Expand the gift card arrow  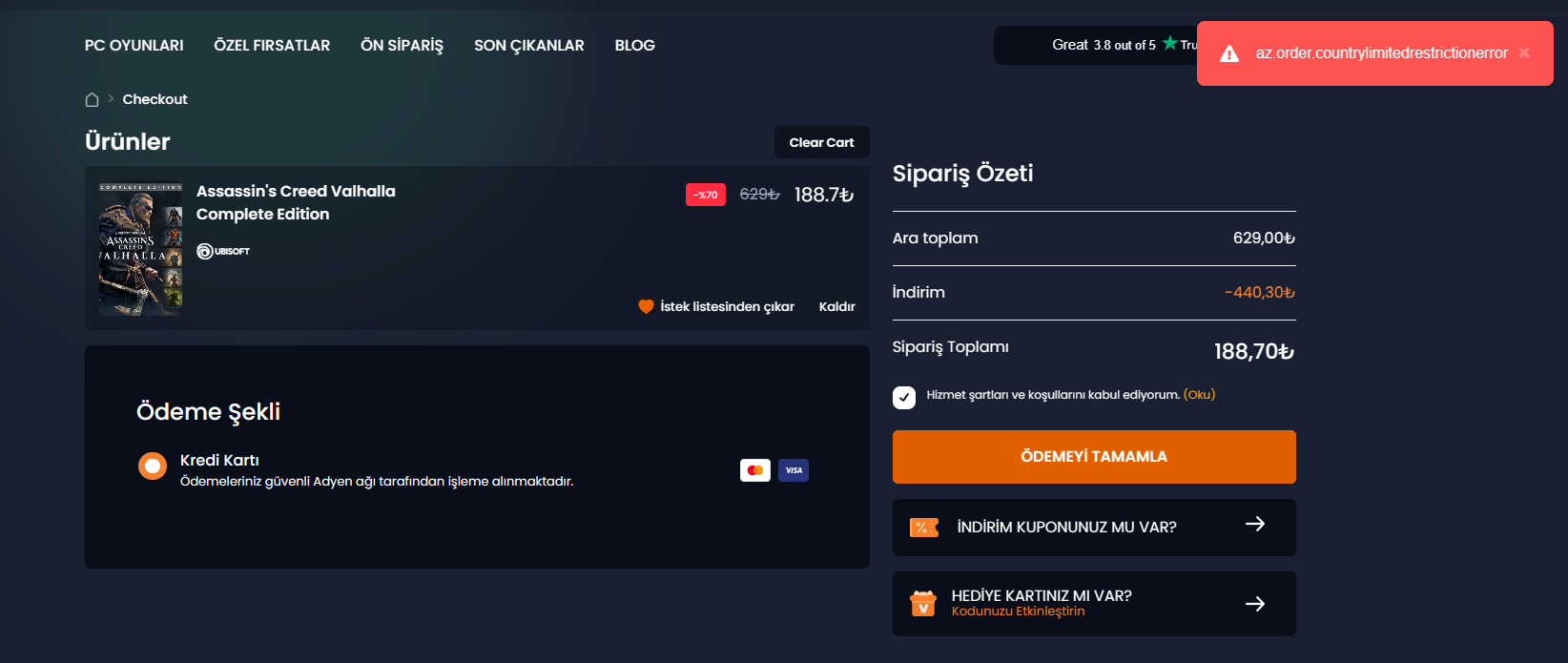coord(1255,604)
